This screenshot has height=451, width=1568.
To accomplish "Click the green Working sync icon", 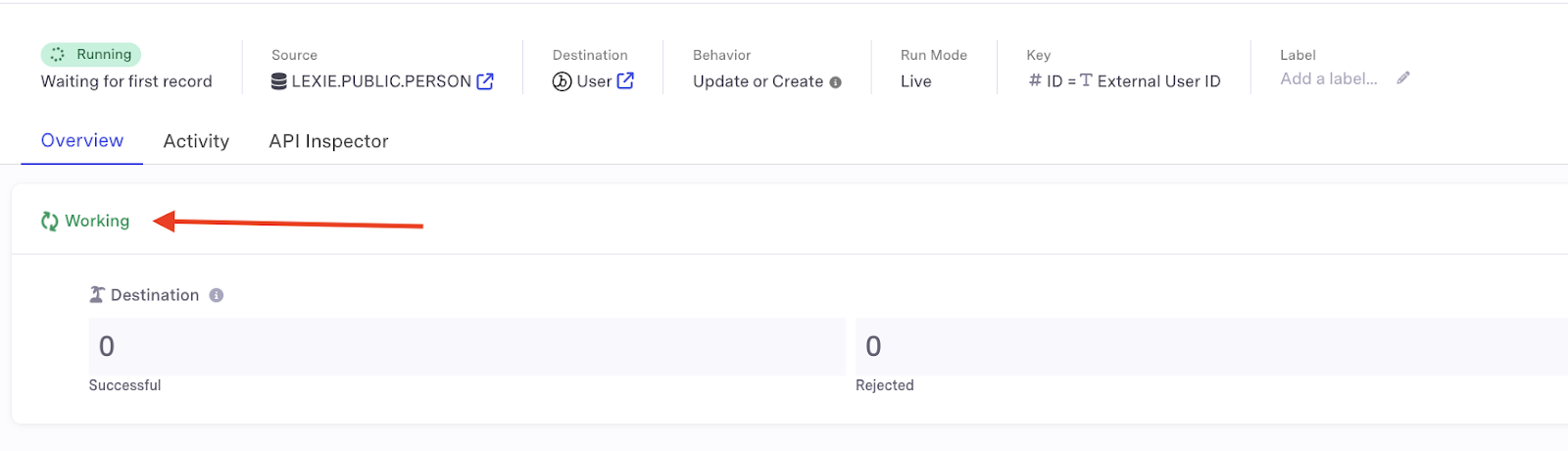I will pyautogui.click(x=49, y=222).
